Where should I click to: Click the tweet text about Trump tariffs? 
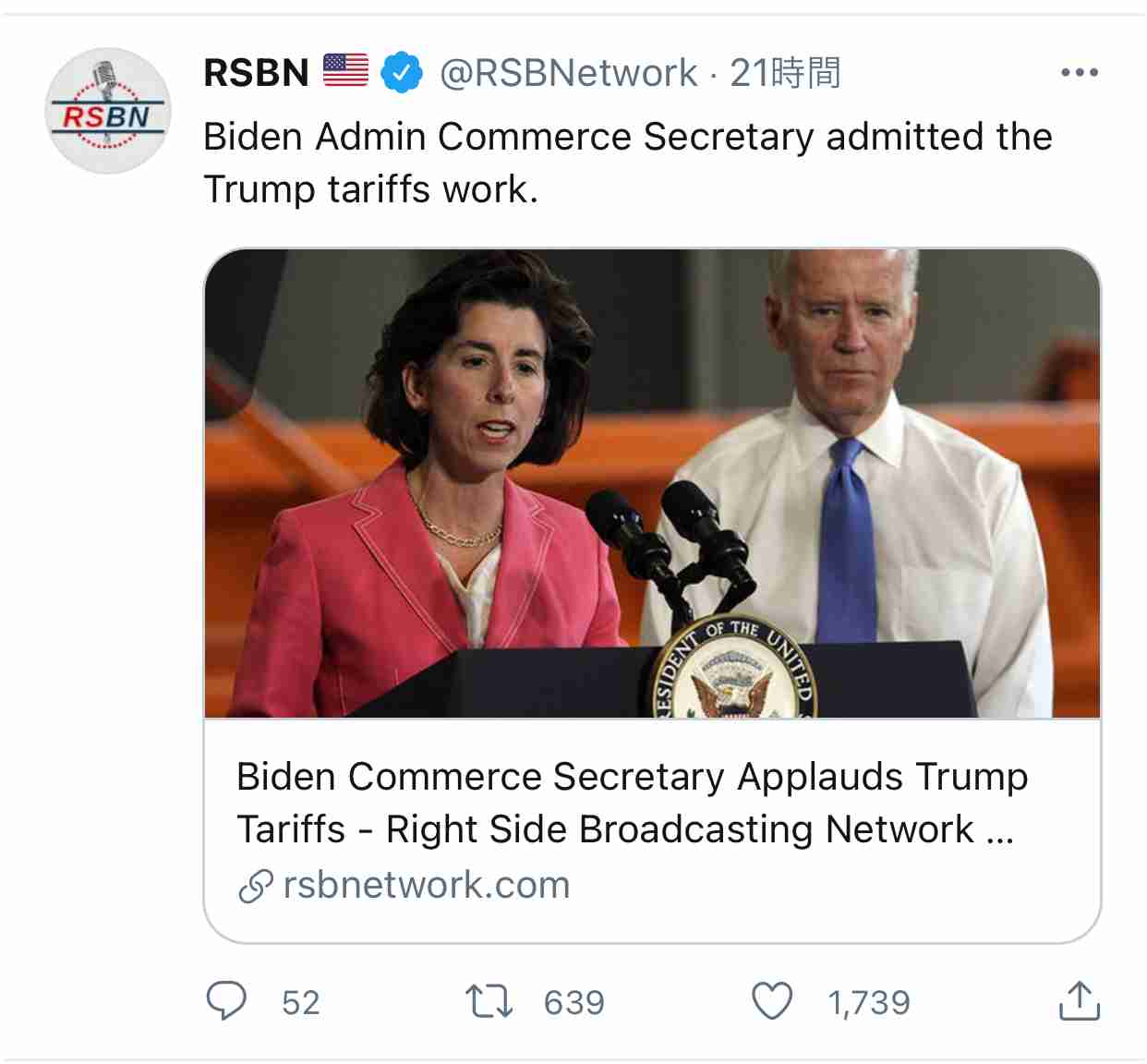pos(627,163)
